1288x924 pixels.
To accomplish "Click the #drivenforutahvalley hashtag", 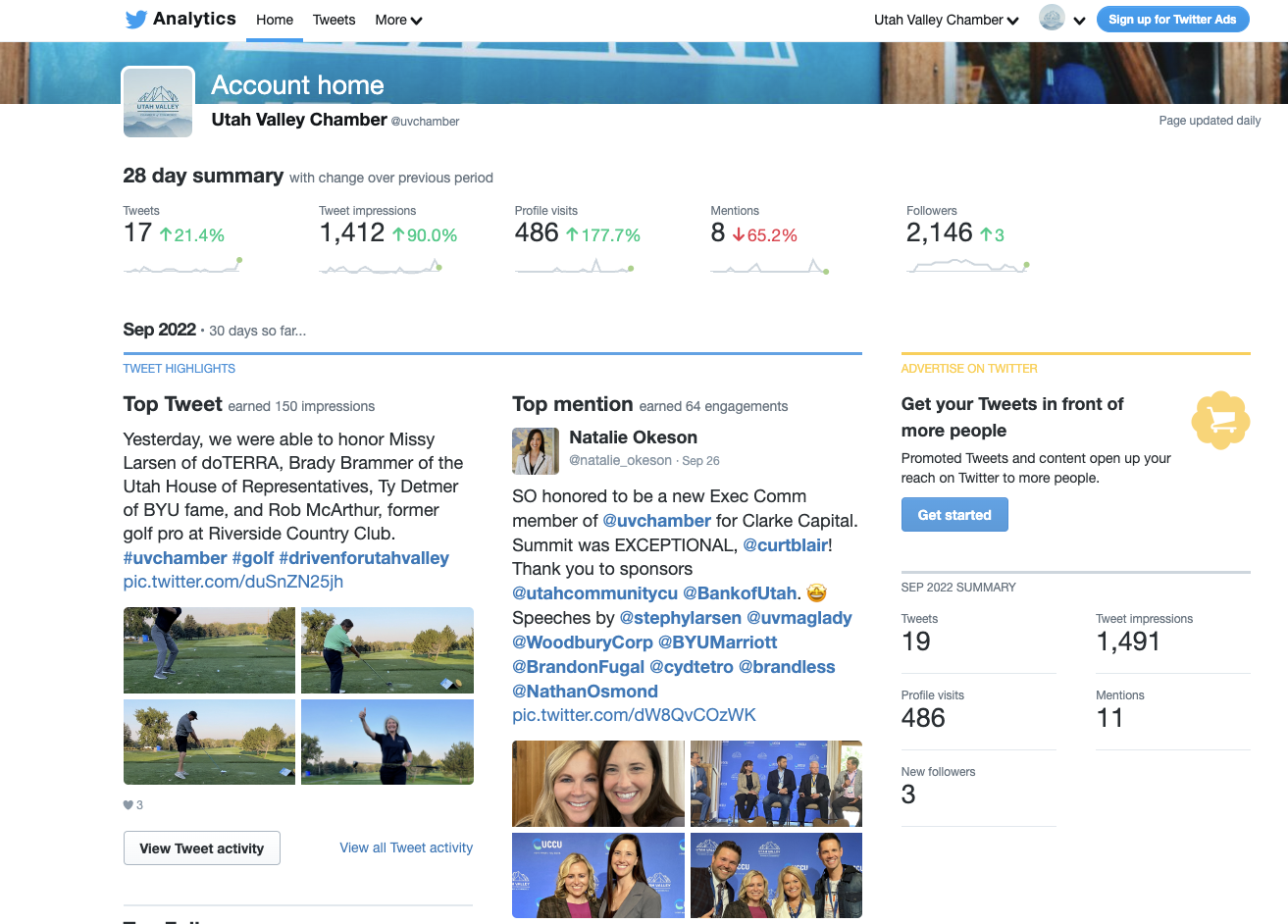I will (364, 558).
